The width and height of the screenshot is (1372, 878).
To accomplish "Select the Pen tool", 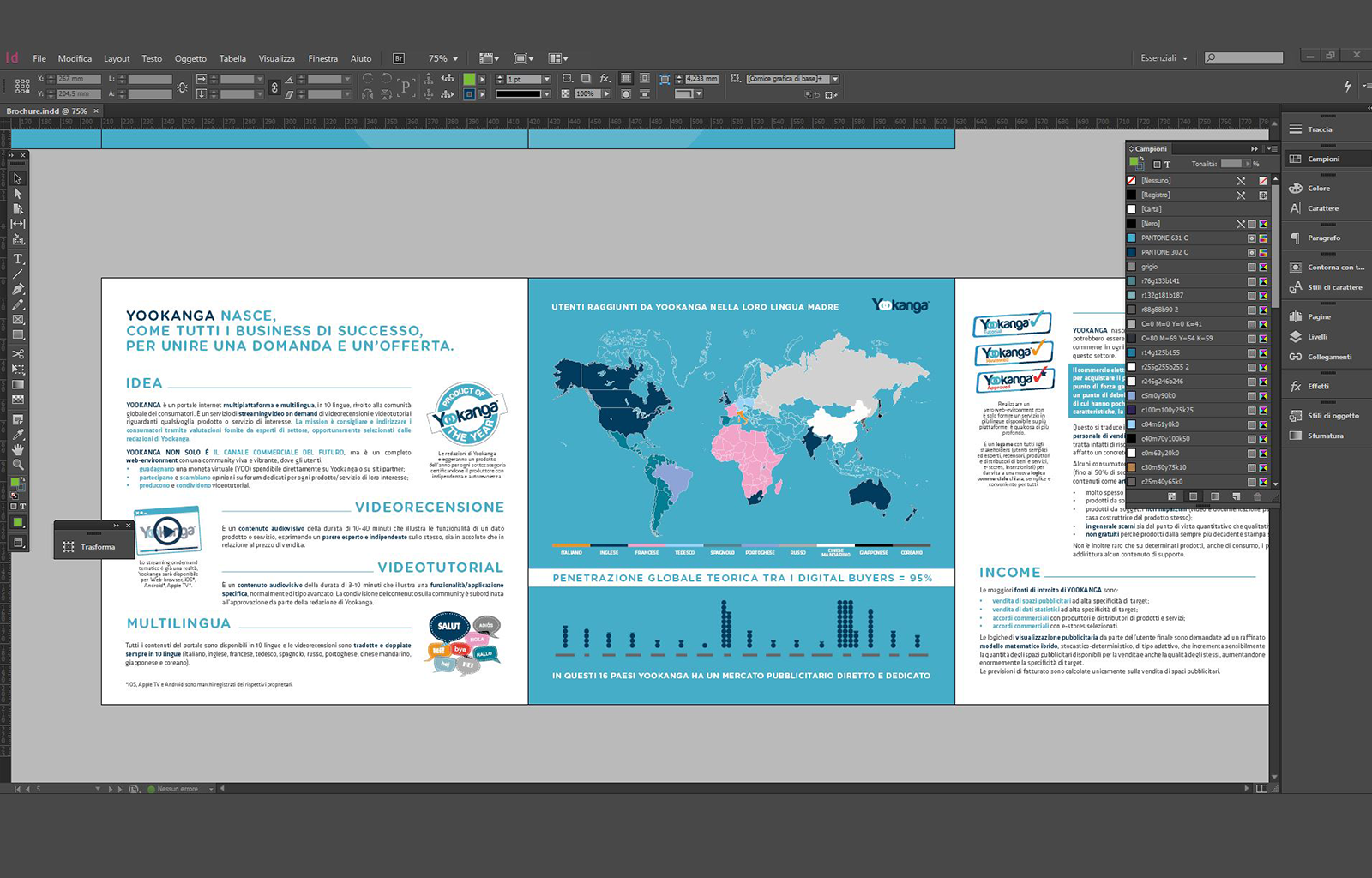I will coord(18,289).
